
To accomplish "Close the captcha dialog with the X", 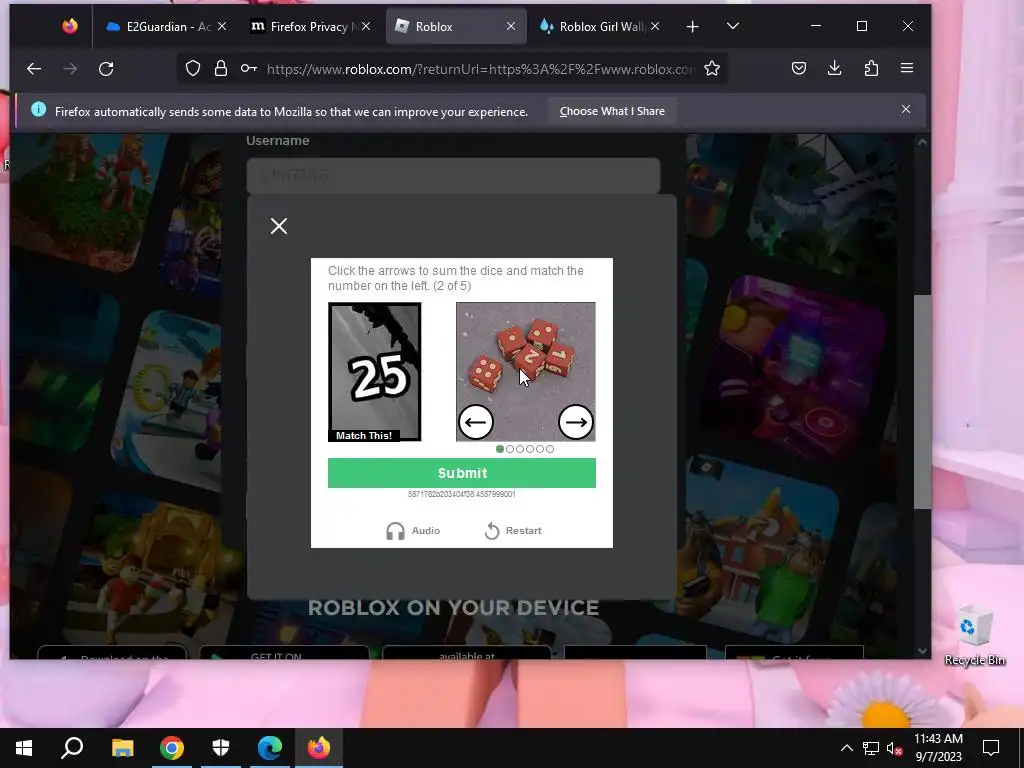I will [279, 226].
